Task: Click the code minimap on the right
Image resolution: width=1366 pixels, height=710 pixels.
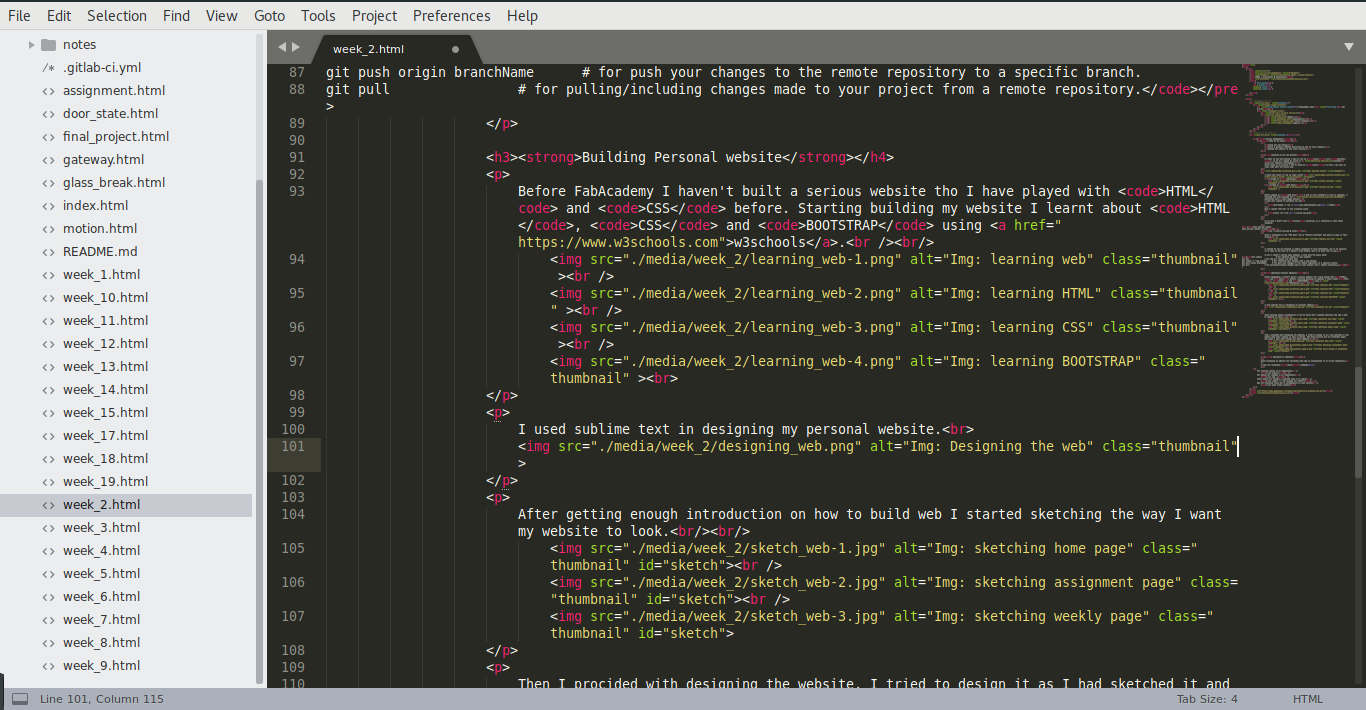Action: (1297, 230)
